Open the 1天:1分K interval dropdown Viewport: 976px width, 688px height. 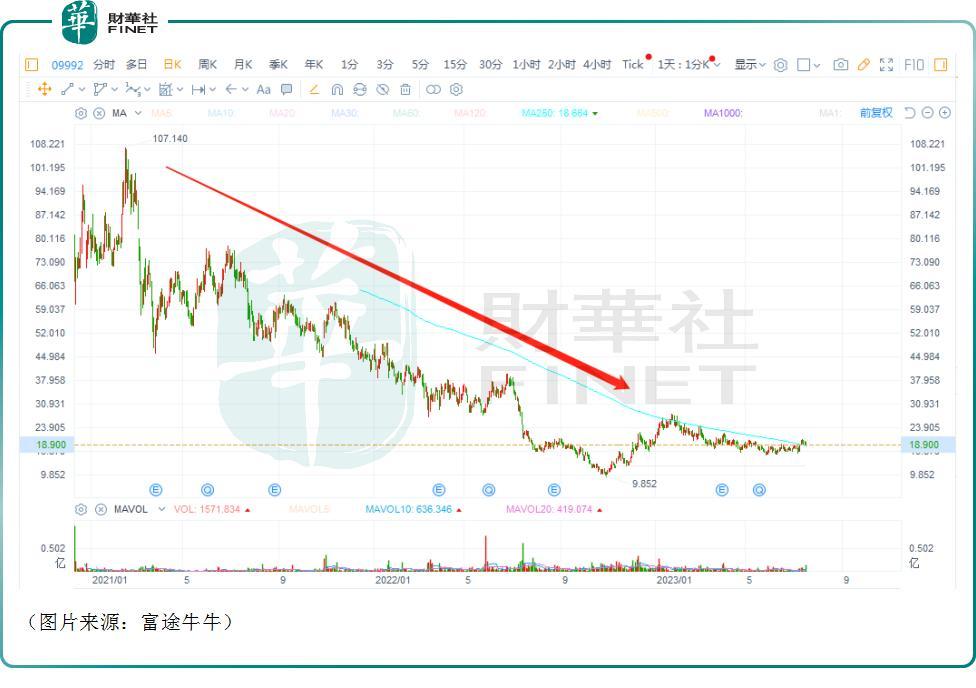(x=690, y=63)
